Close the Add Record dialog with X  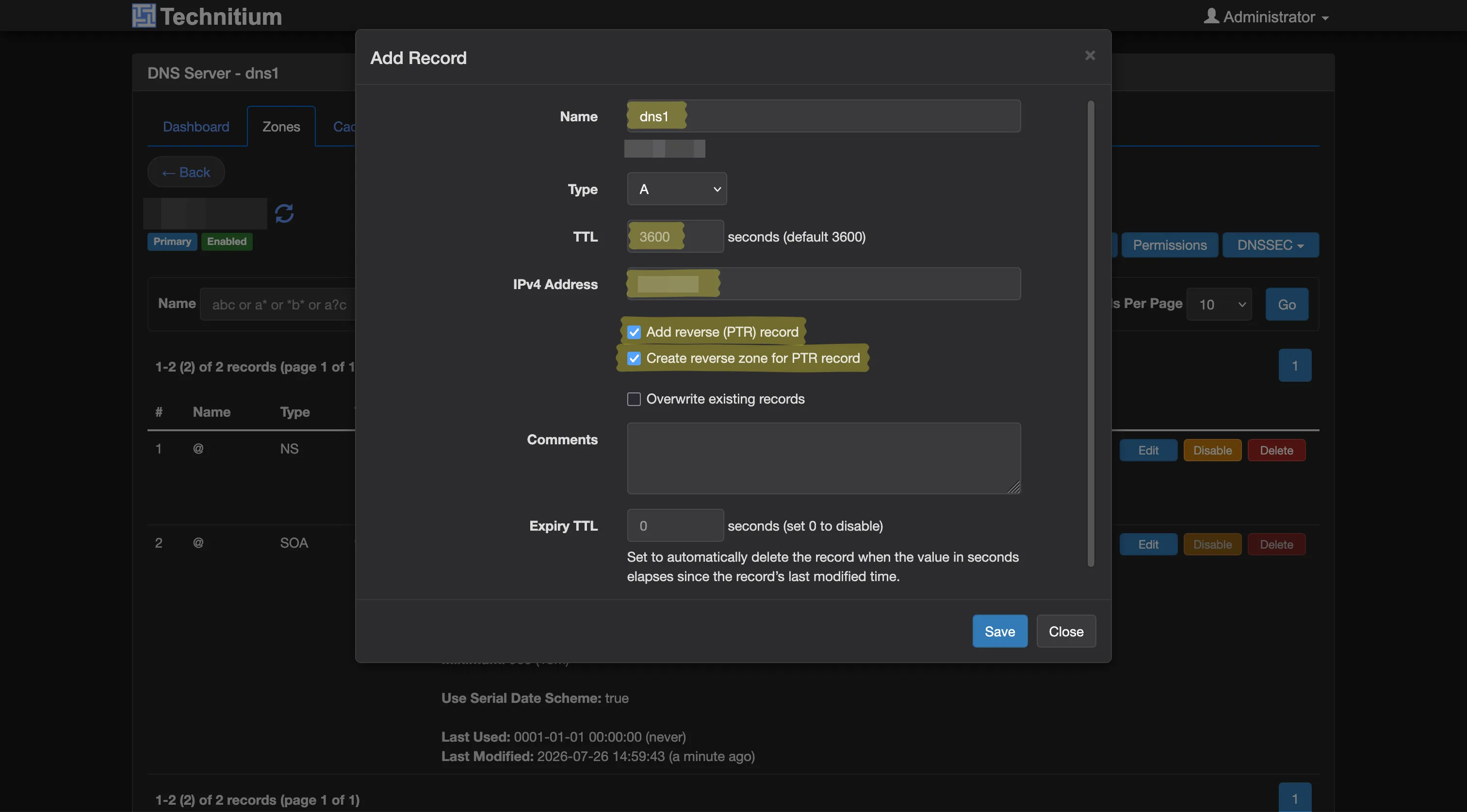(1090, 55)
